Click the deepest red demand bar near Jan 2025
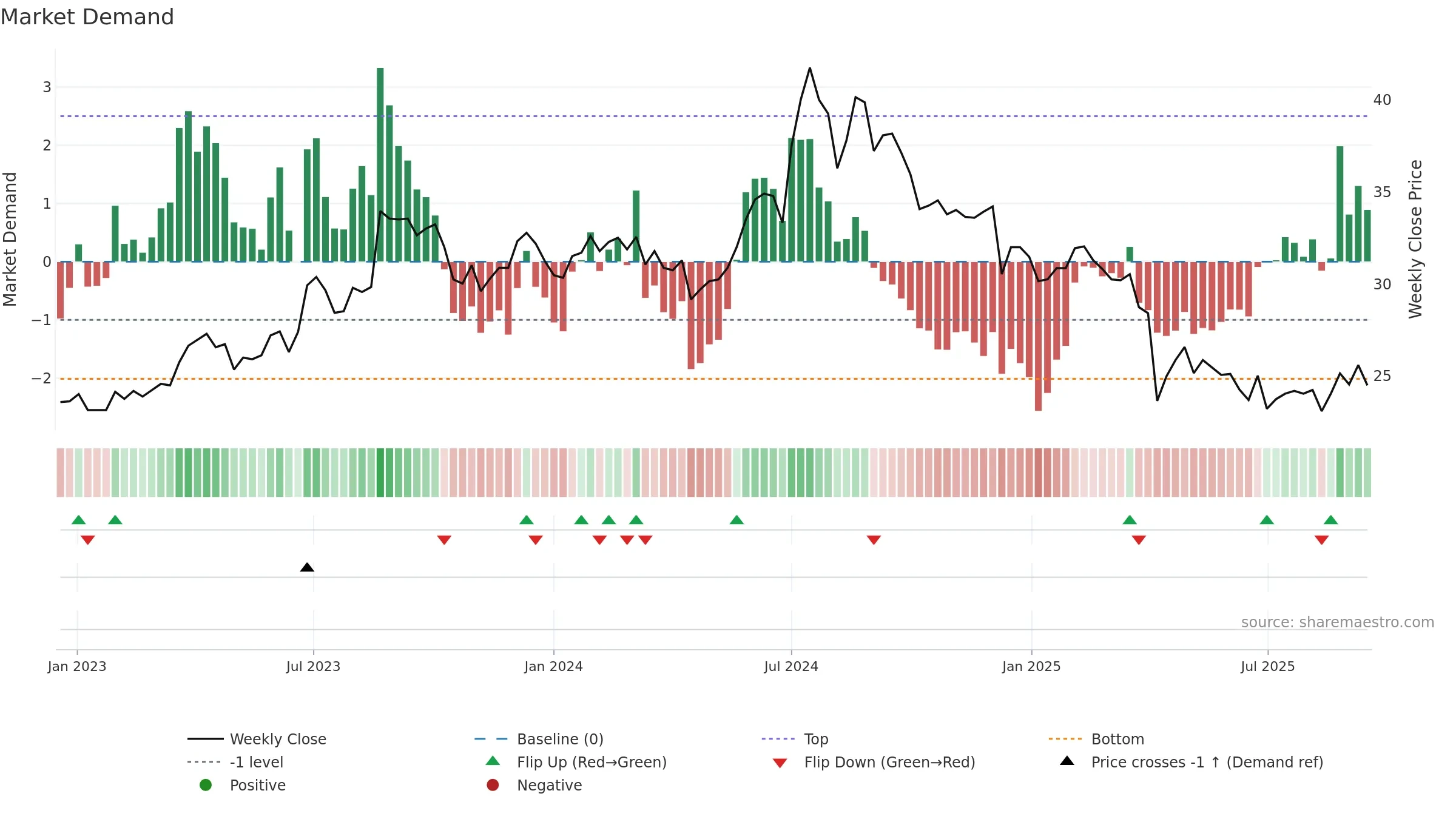This screenshot has width=1456, height=819. tap(1038, 336)
